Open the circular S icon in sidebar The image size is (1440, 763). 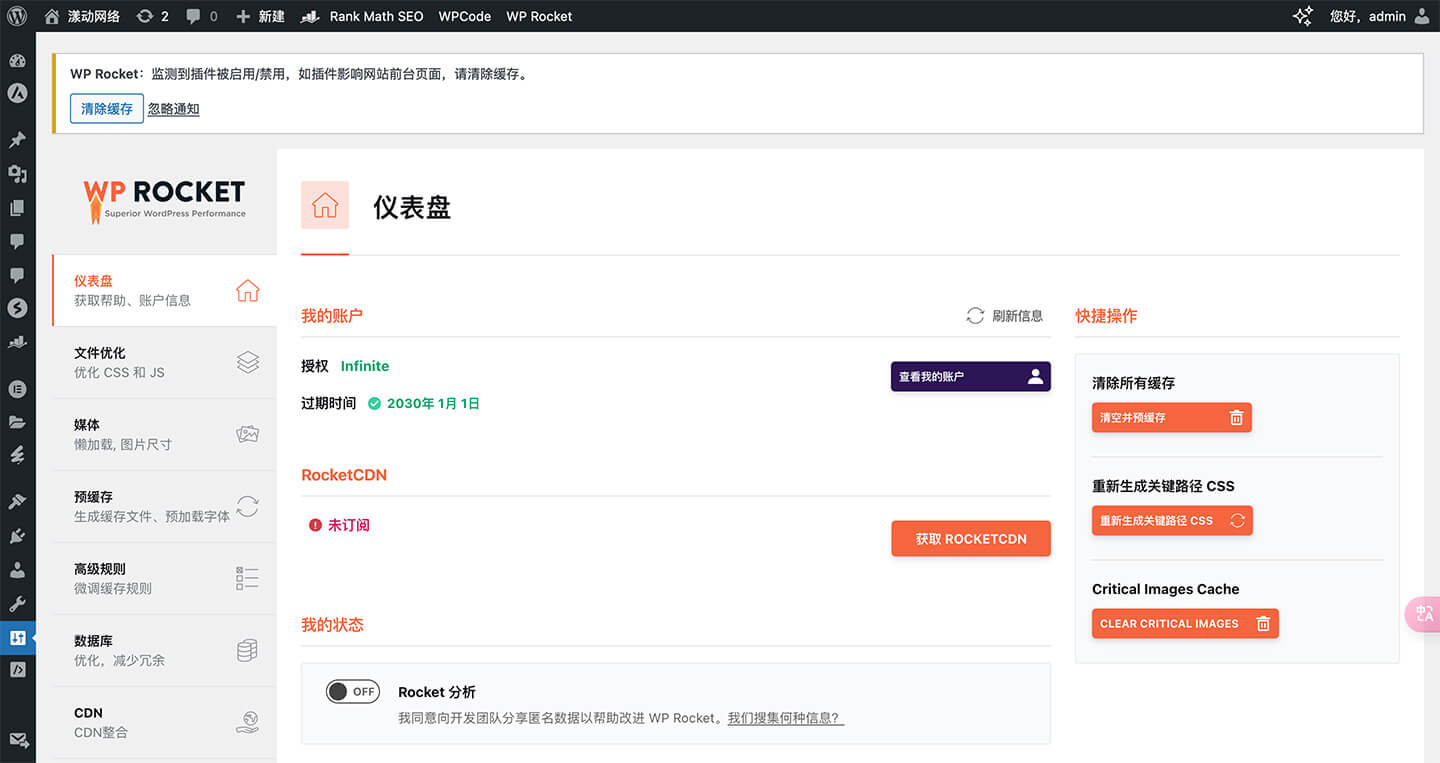click(x=17, y=309)
